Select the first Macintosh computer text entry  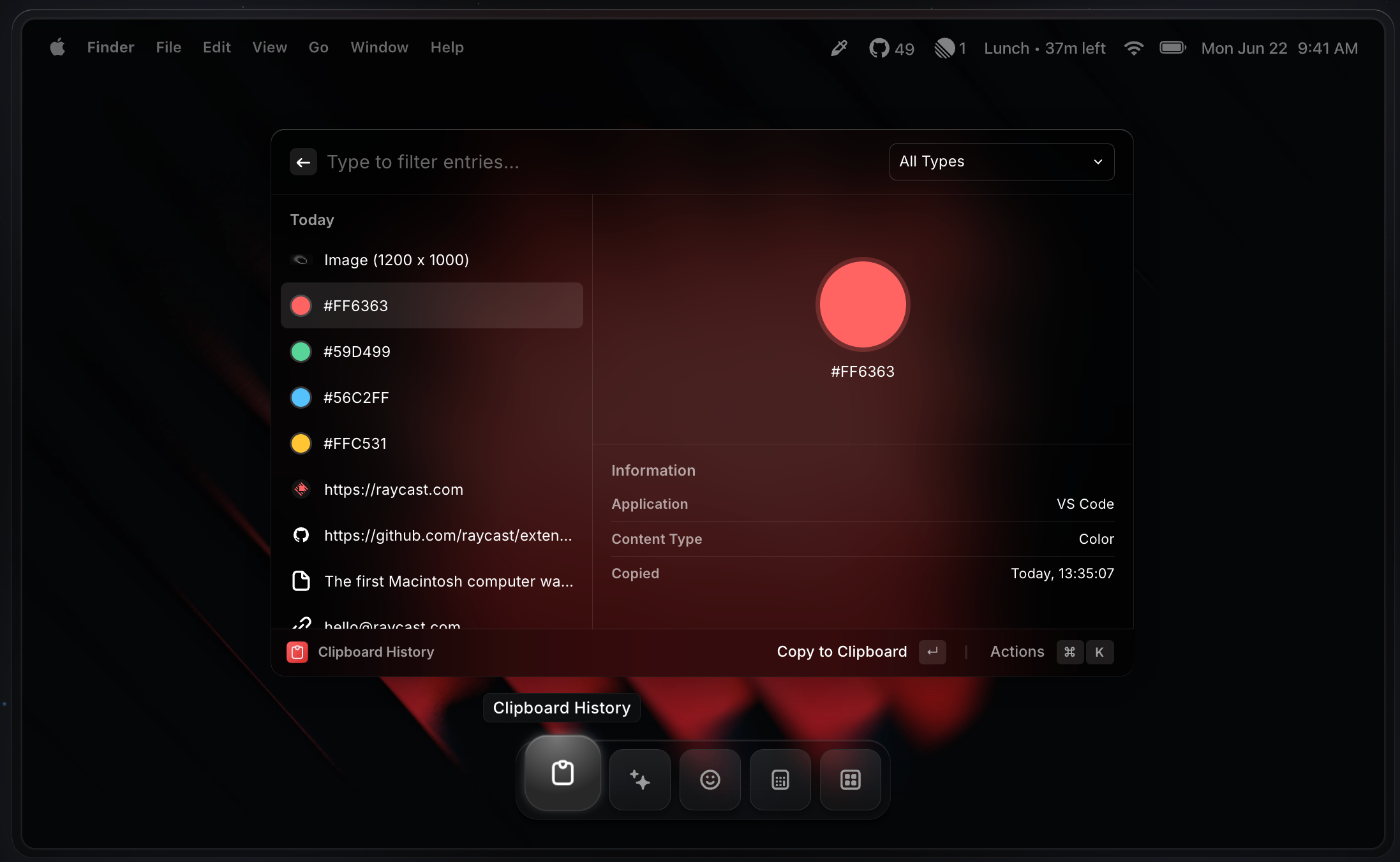tap(432, 582)
